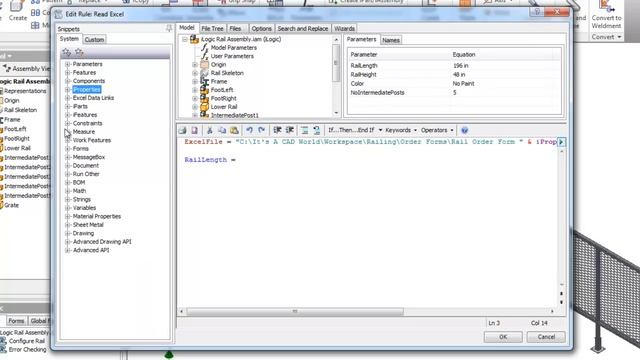The height and width of the screenshot is (360, 640).
Task: Switch to the Names tab
Action: click(x=391, y=40)
